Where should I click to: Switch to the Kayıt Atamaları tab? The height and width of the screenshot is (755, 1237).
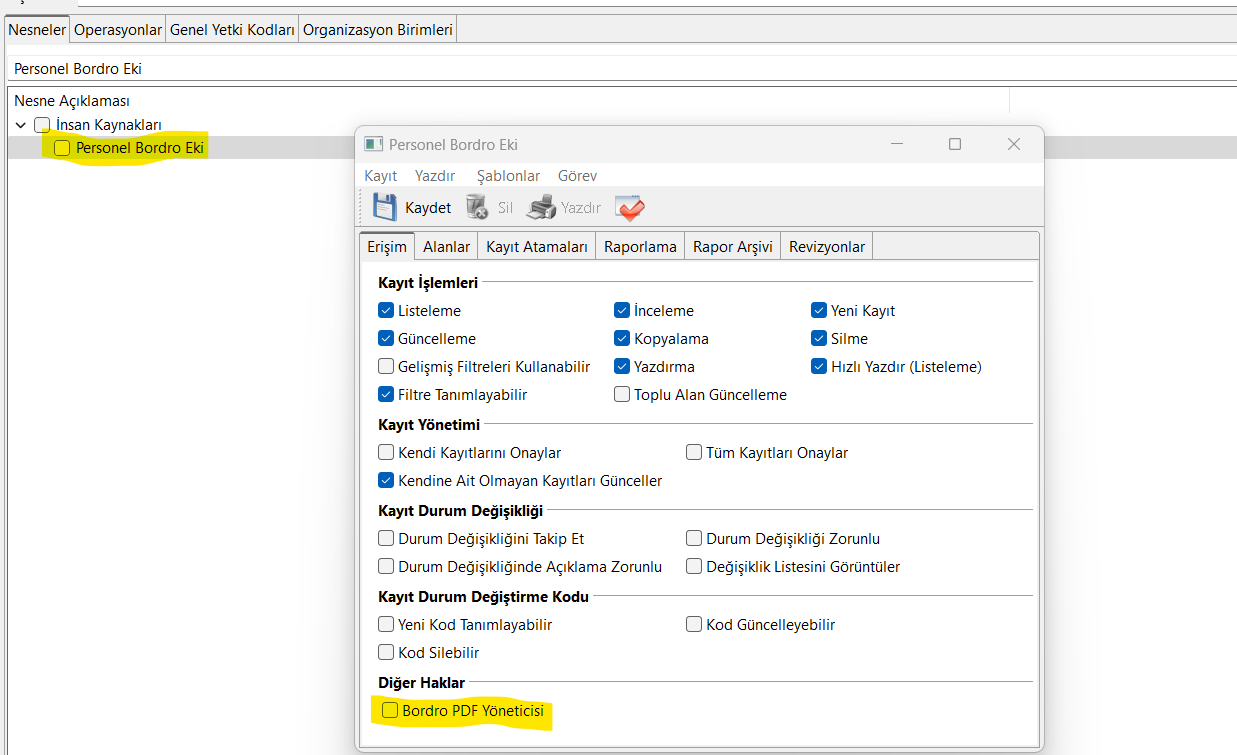click(536, 246)
